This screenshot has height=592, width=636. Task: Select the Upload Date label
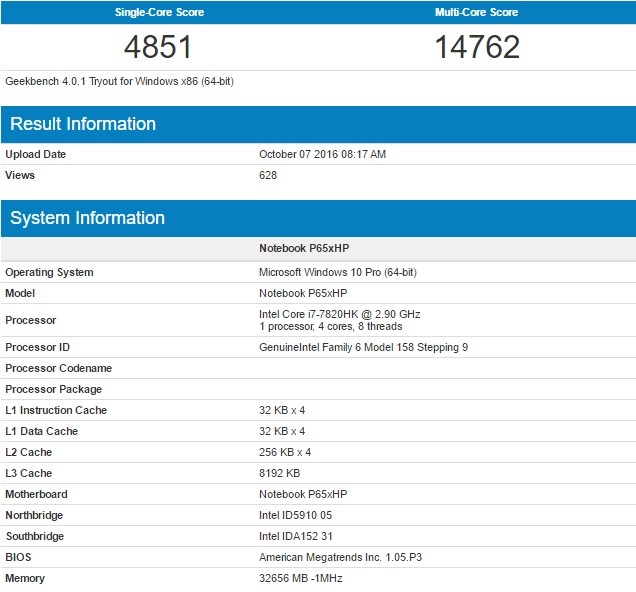tap(35, 154)
